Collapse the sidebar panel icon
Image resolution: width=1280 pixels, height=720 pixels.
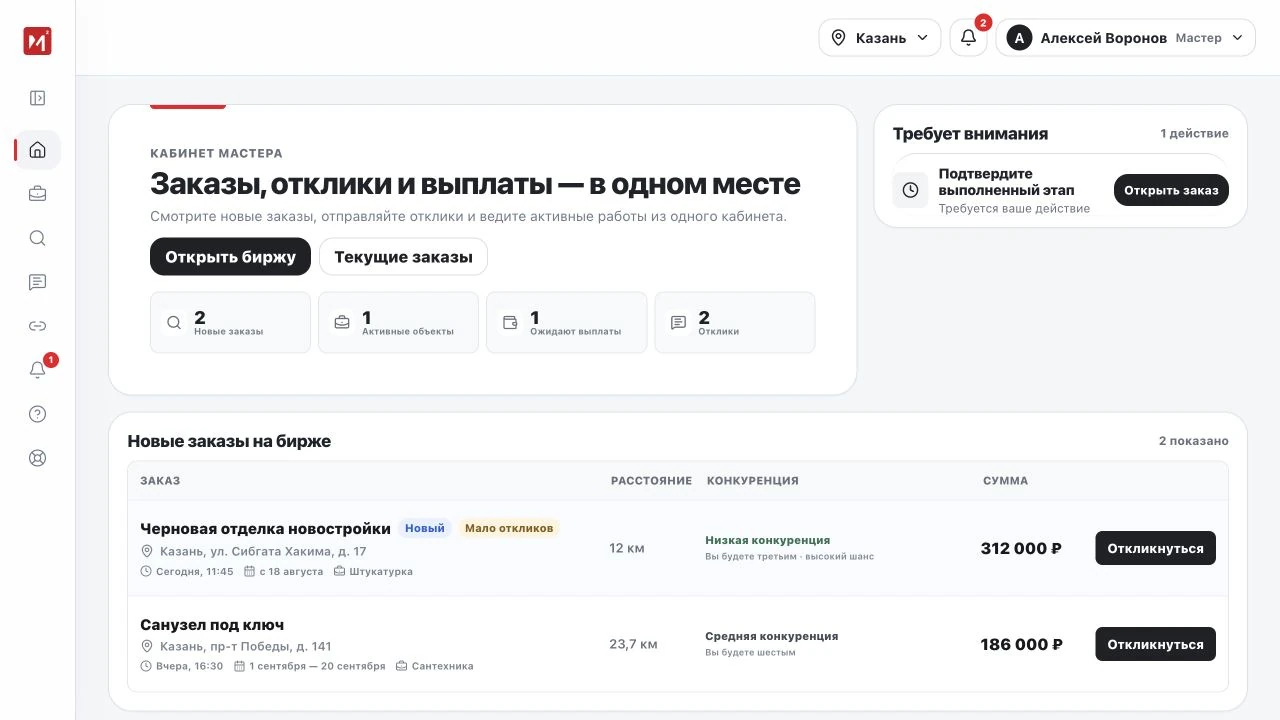[37, 98]
